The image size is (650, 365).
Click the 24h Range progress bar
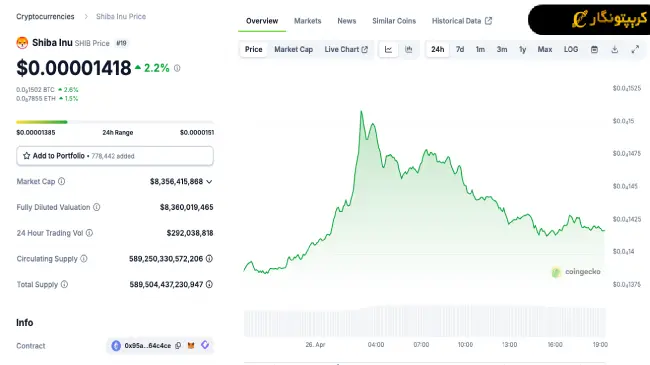(115, 122)
